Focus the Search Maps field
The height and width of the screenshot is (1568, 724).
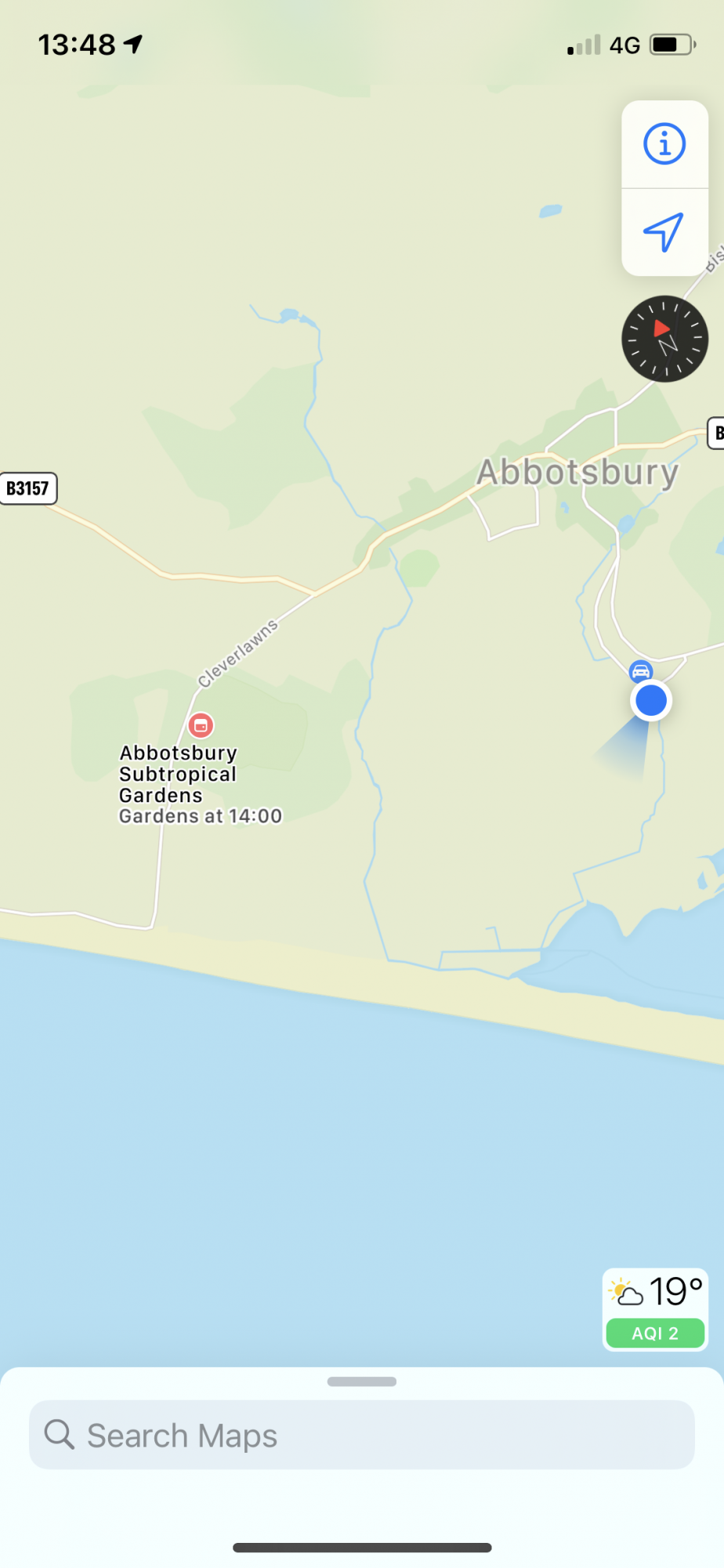click(362, 1435)
